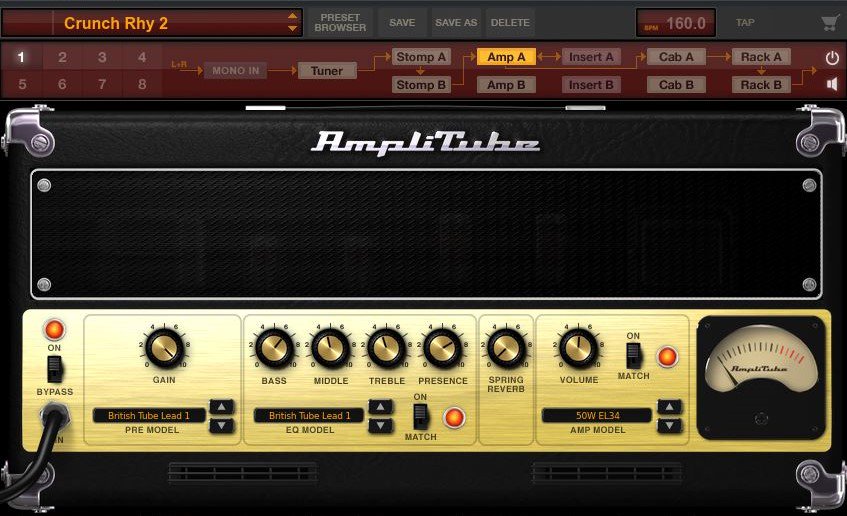Select signal chain routing 8
This screenshot has width=847, height=516.
(142, 84)
